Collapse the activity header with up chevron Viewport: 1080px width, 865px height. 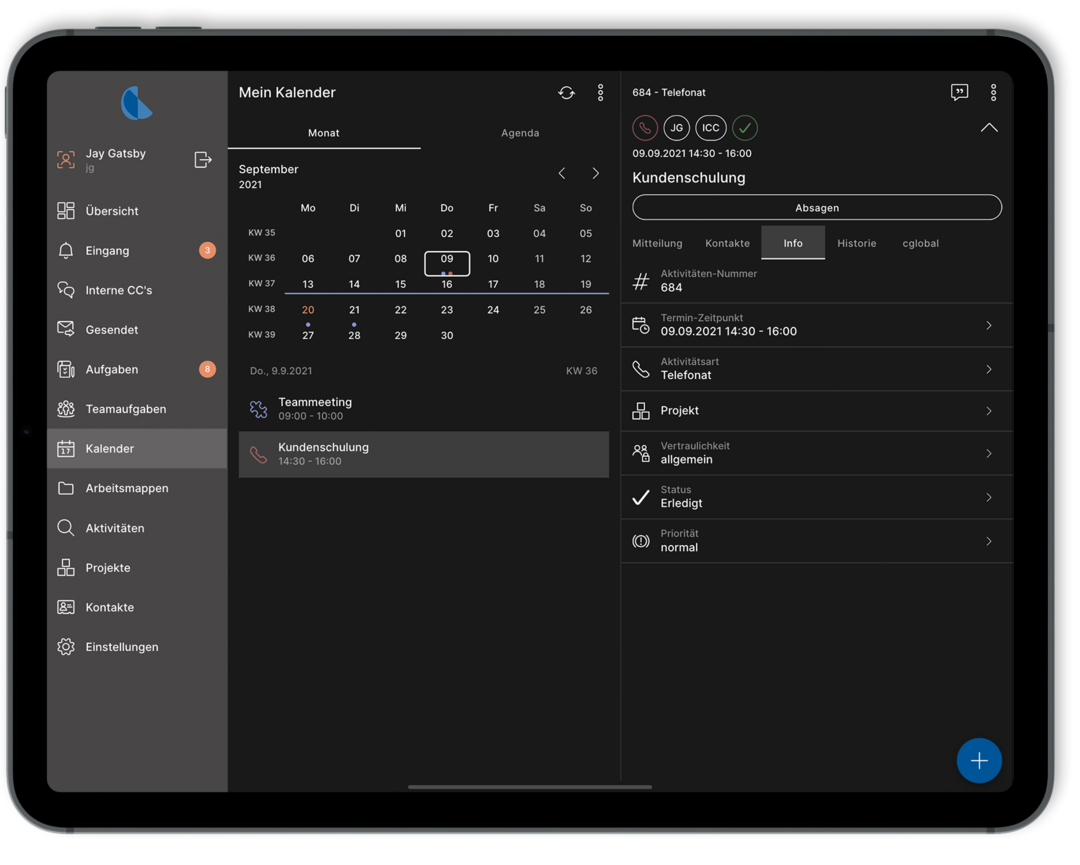(x=988, y=128)
